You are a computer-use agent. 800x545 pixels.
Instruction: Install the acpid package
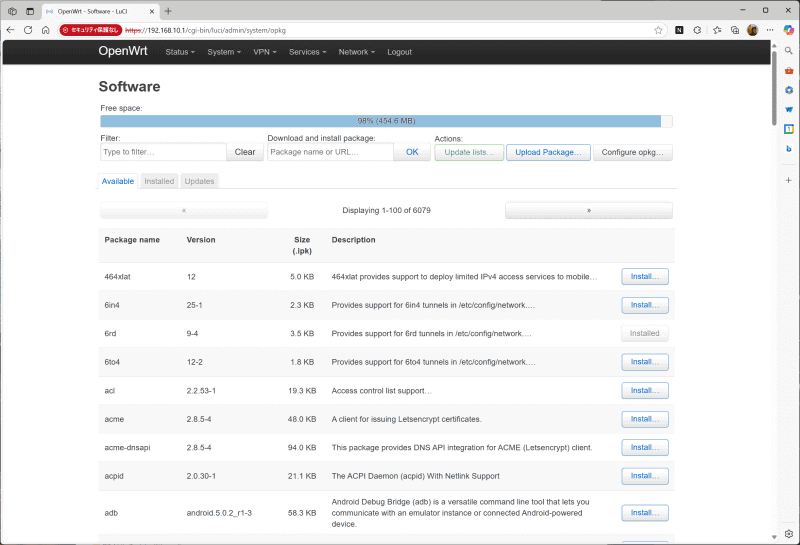coord(645,476)
